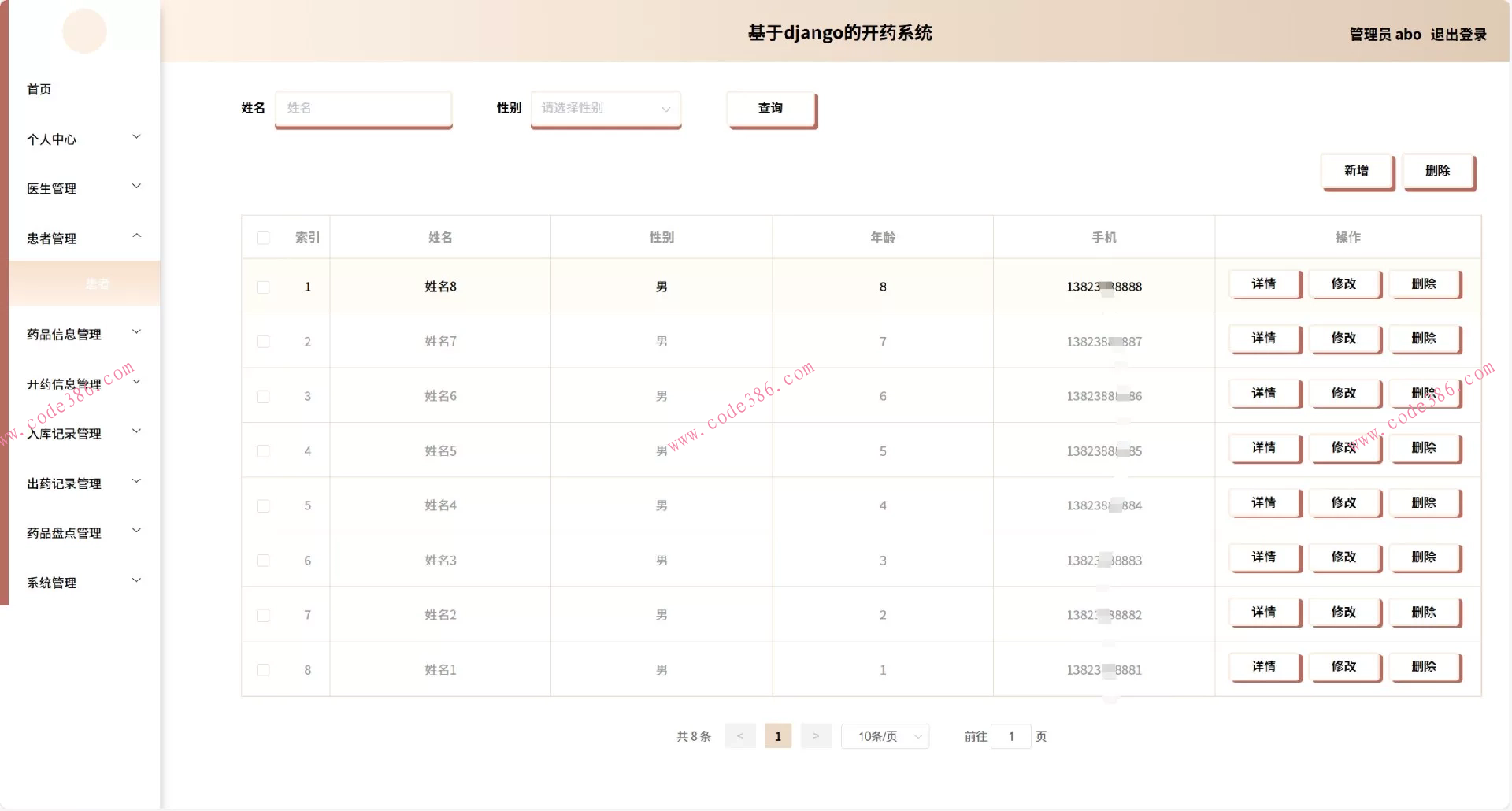The width and height of the screenshot is (1512, 811).
Task: Click the 姓名 search input field
Action: click(363, 109)
